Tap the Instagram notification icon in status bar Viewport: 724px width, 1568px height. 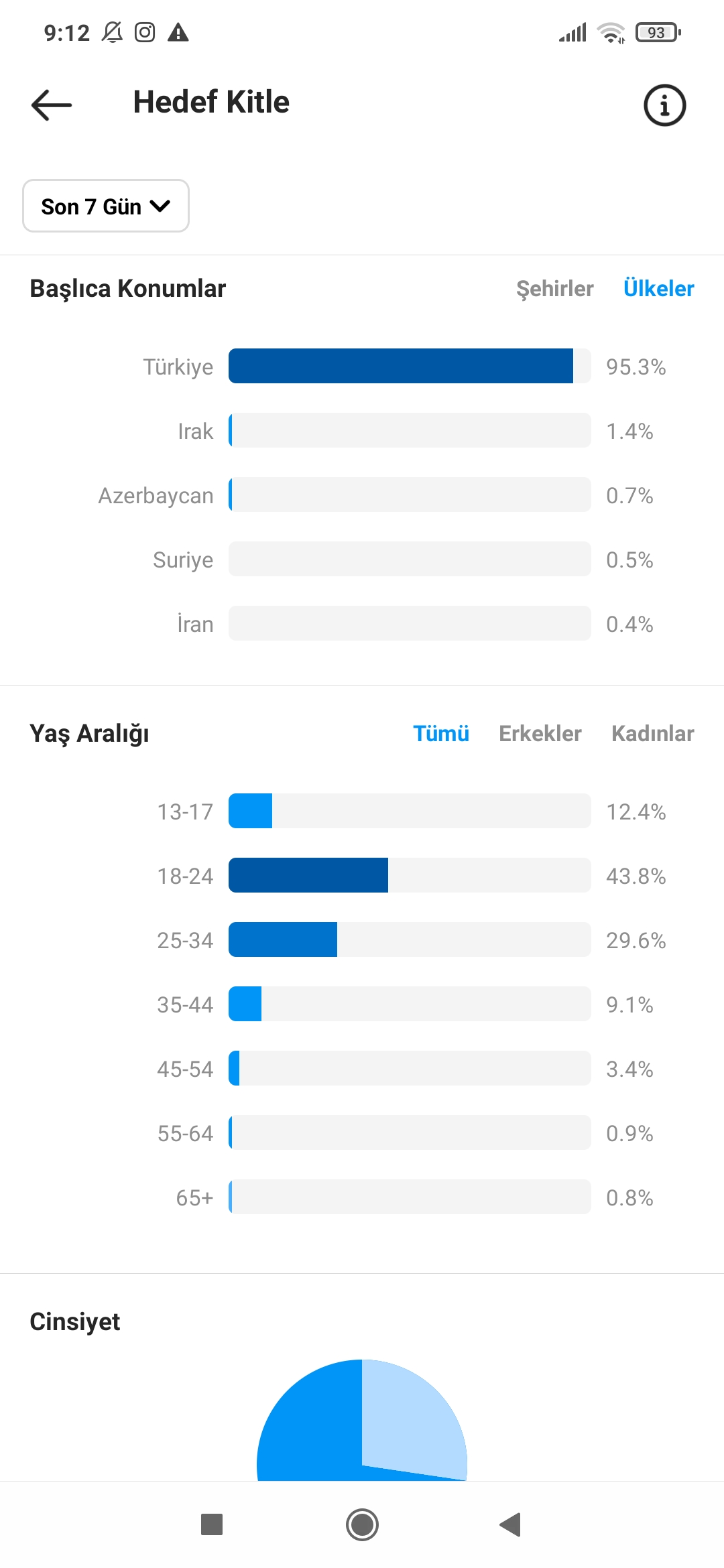145,32
